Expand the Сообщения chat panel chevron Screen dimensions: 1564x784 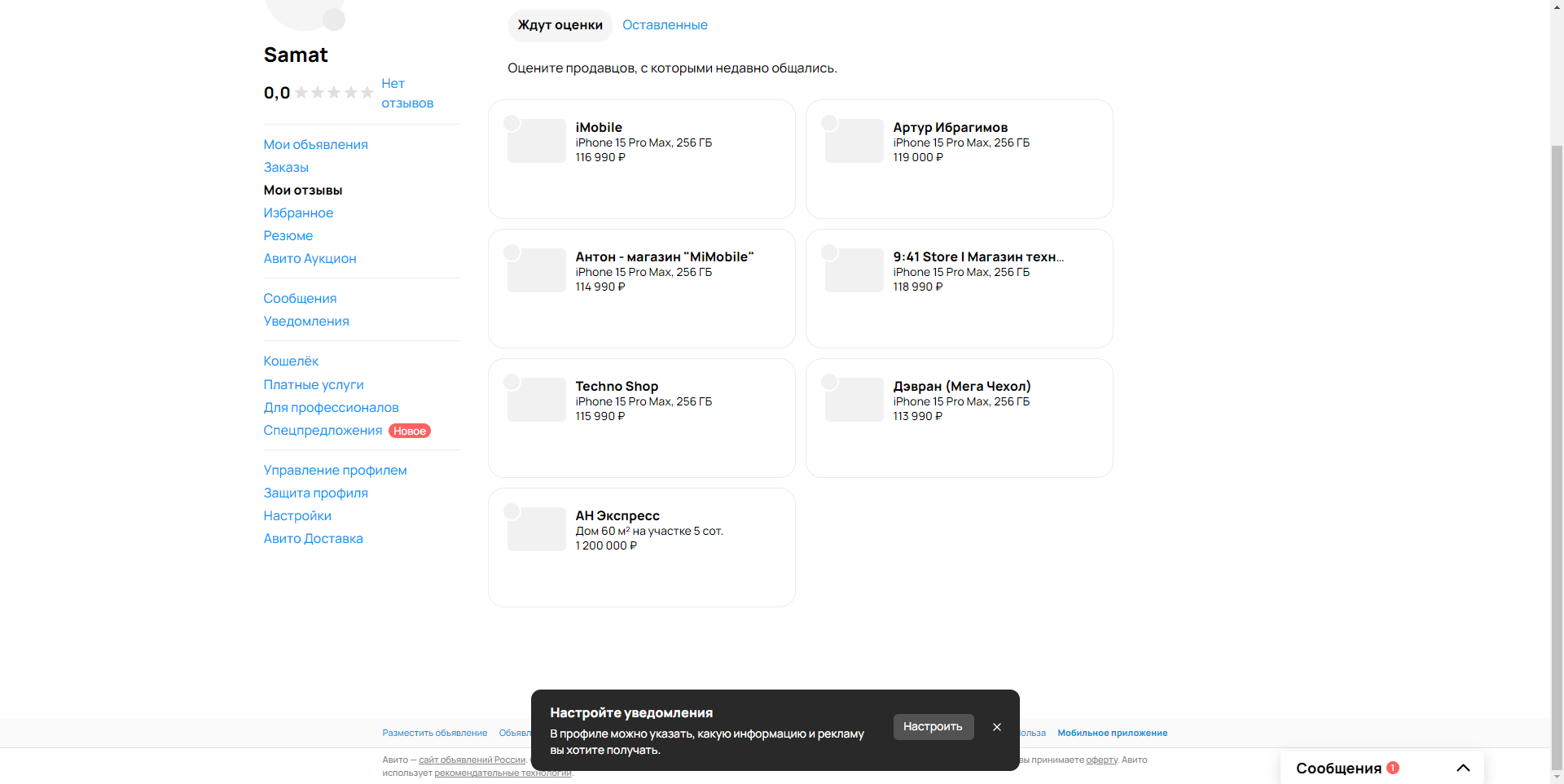1463,768
